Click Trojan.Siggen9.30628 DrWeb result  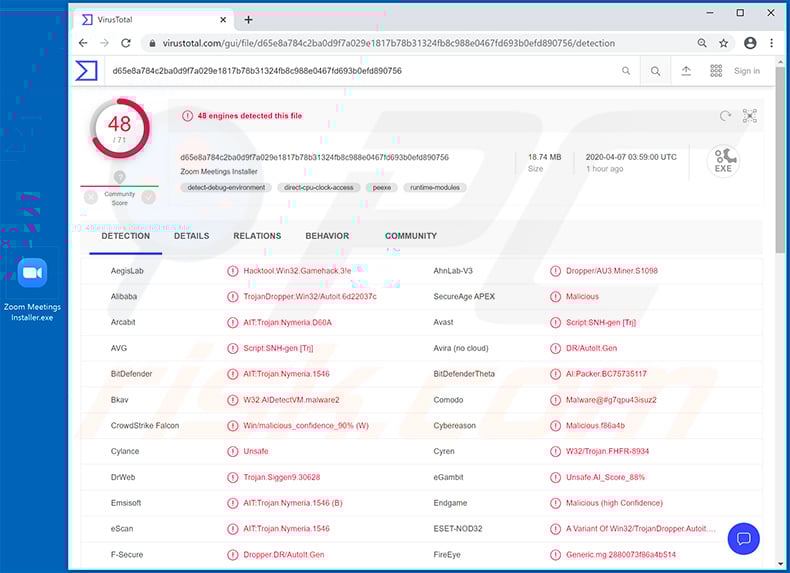point(282,477)
